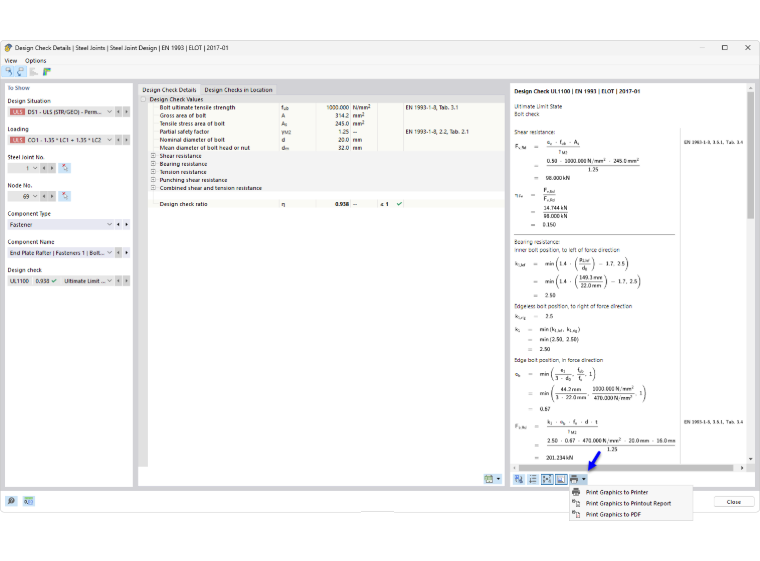Image resolution: width=760 pixels, height=561 pixels.
Task: Select Partial safety factor row
Action: 326,132
